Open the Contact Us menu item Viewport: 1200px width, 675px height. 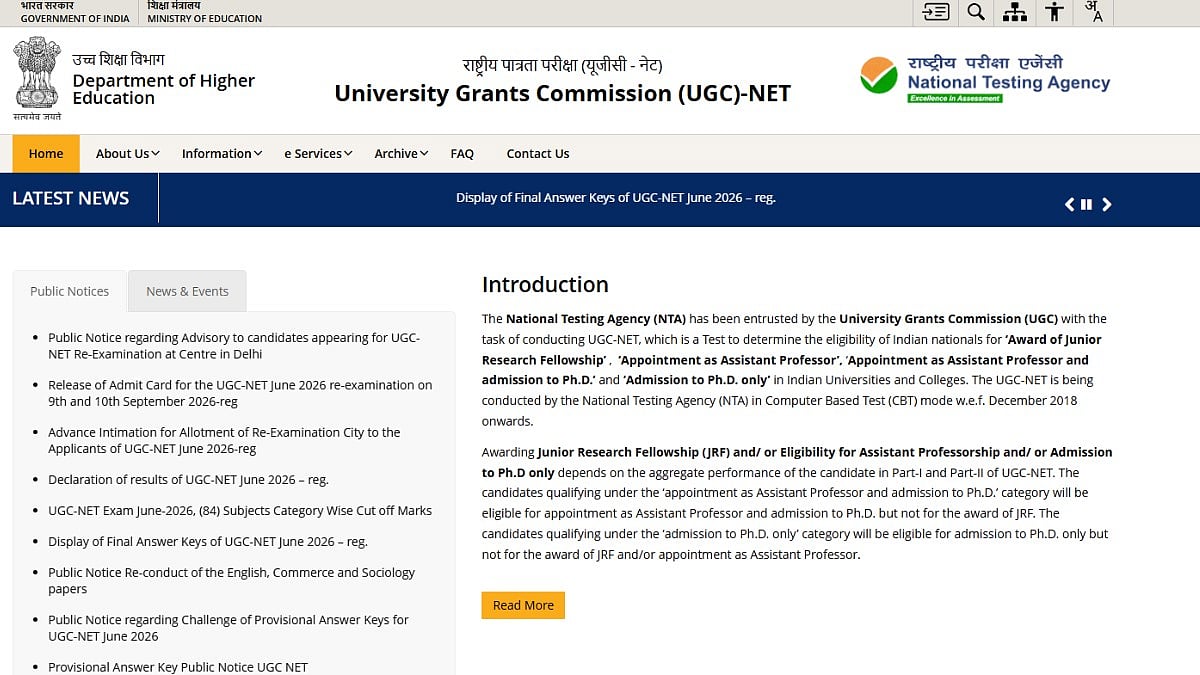pos(538,153)
